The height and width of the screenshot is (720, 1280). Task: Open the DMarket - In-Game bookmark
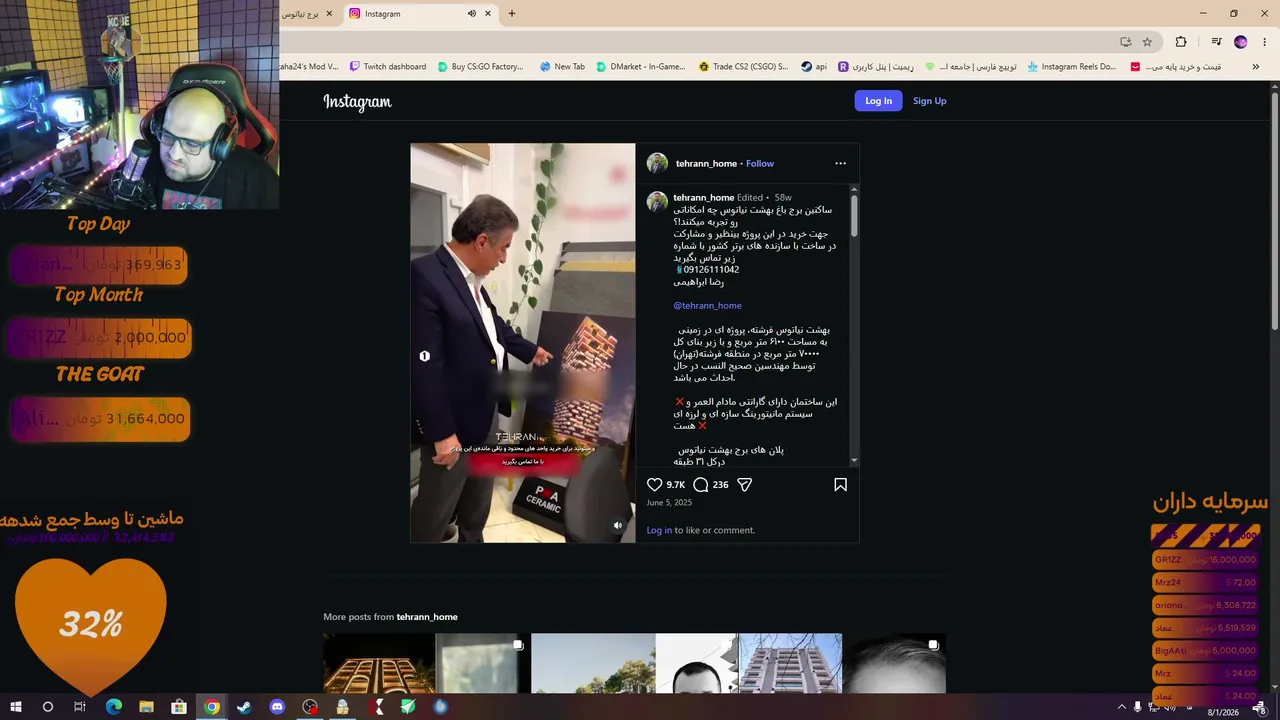641,67
